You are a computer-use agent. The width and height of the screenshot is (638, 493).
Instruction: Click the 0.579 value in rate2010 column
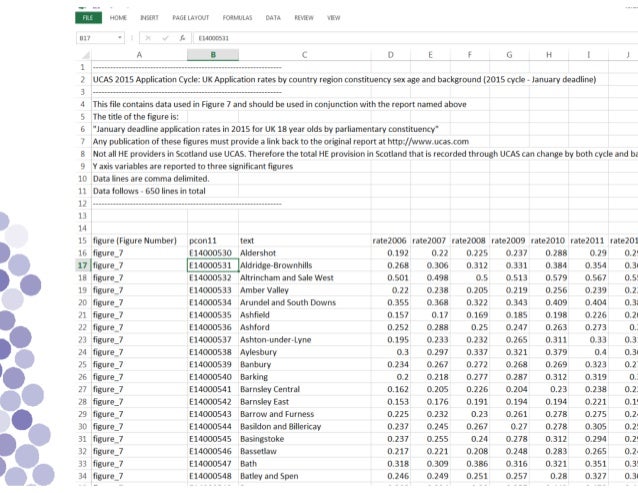coord(549,278)
